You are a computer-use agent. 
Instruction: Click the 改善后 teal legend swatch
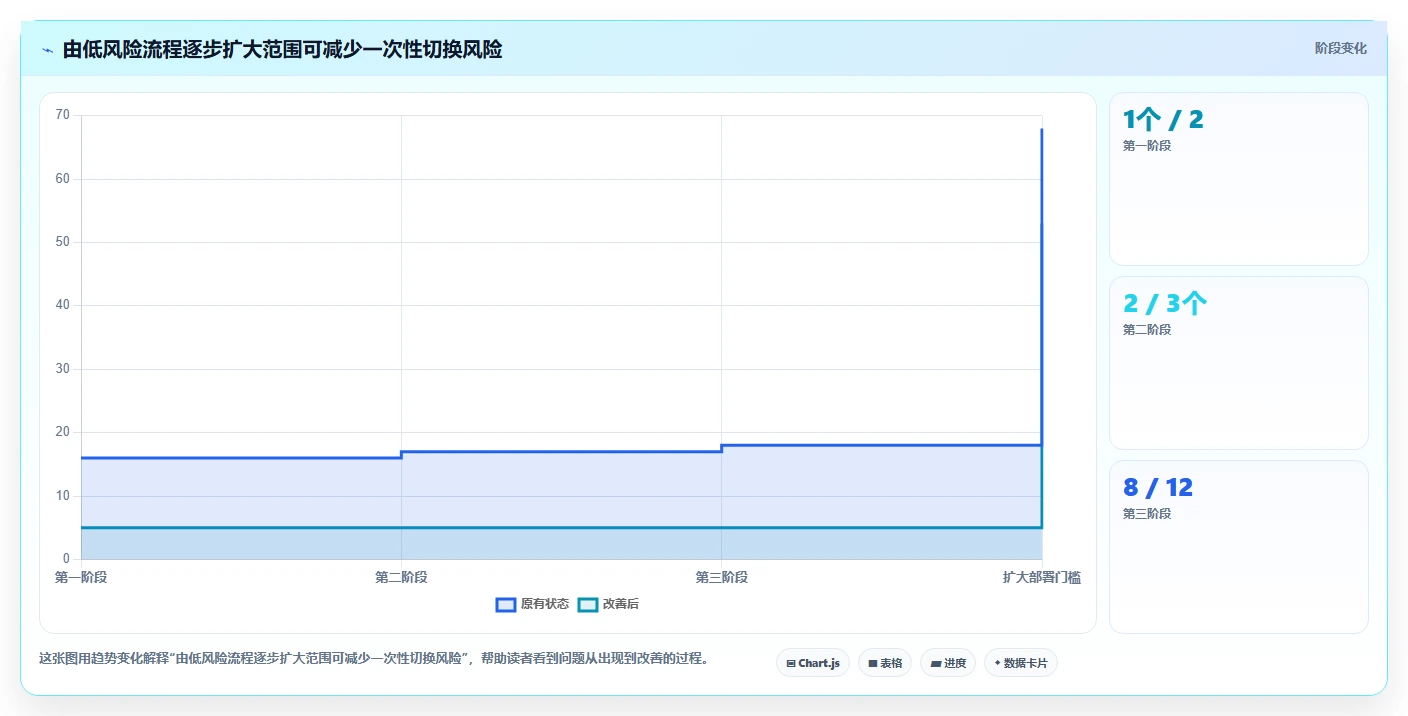588,604
